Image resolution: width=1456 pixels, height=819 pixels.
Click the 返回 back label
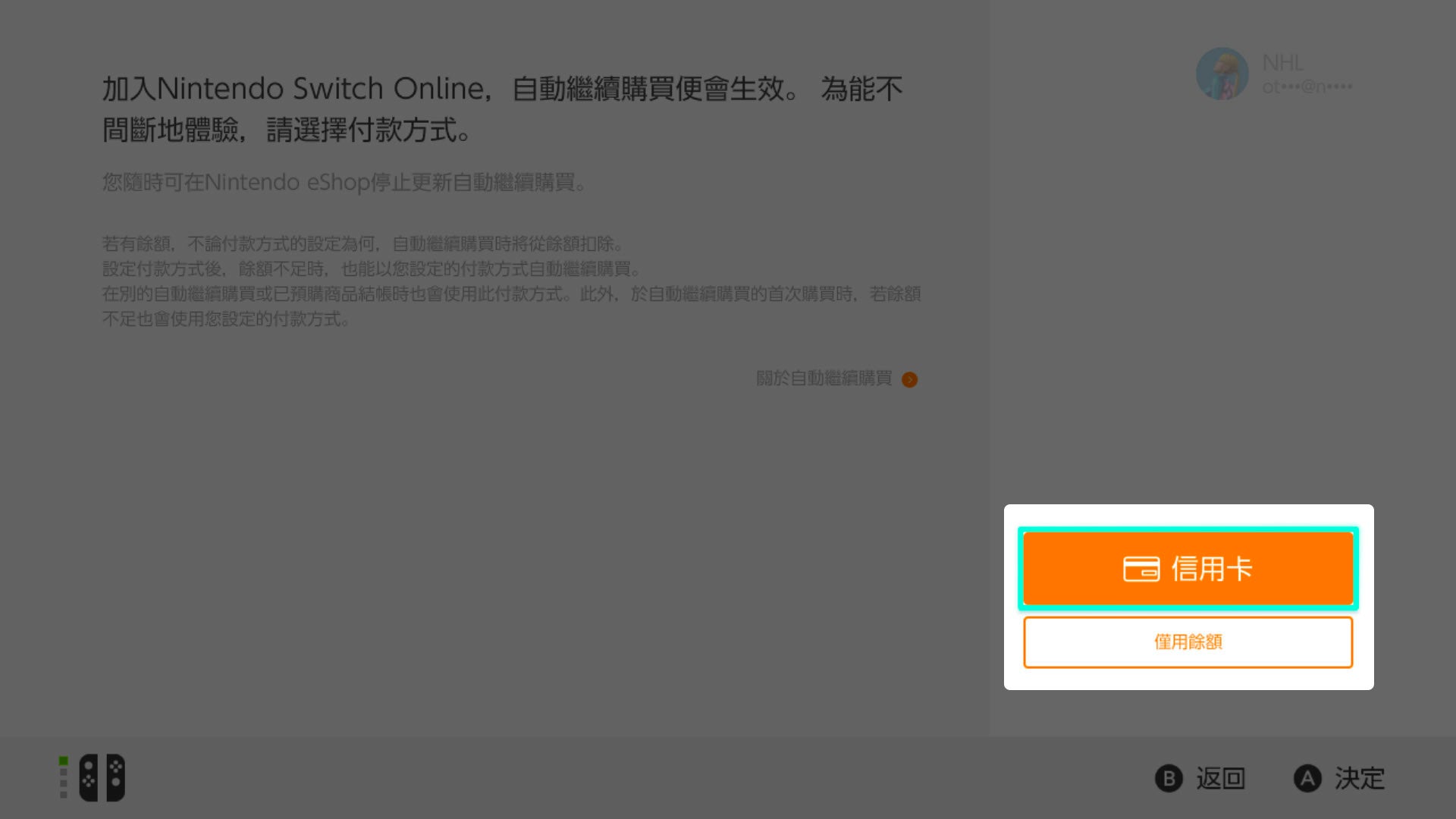point(1221,778)
